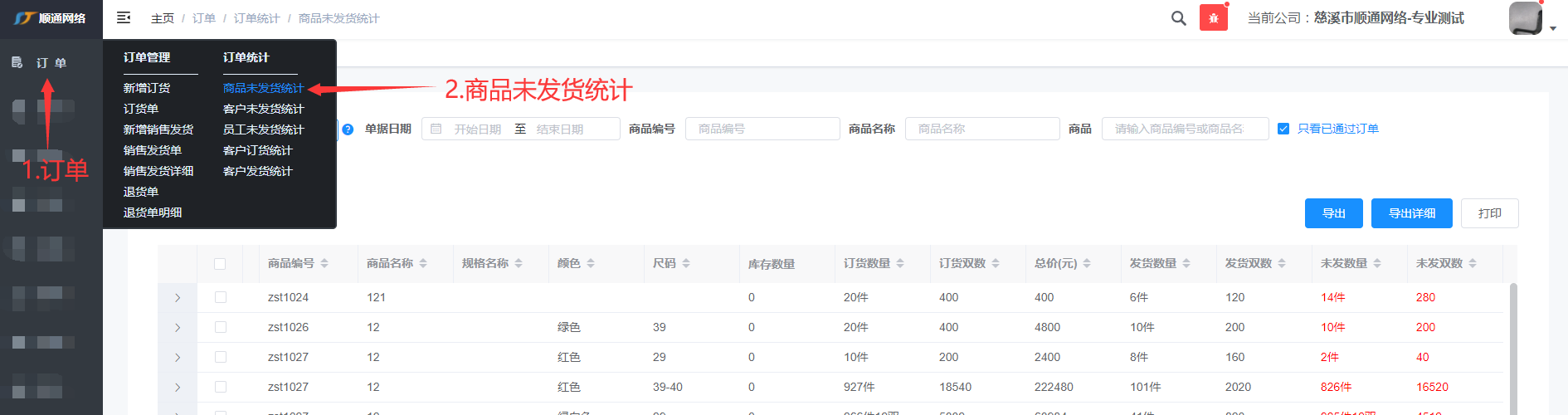
Task: Click the 打印 button
Action: click(1489, 213)
